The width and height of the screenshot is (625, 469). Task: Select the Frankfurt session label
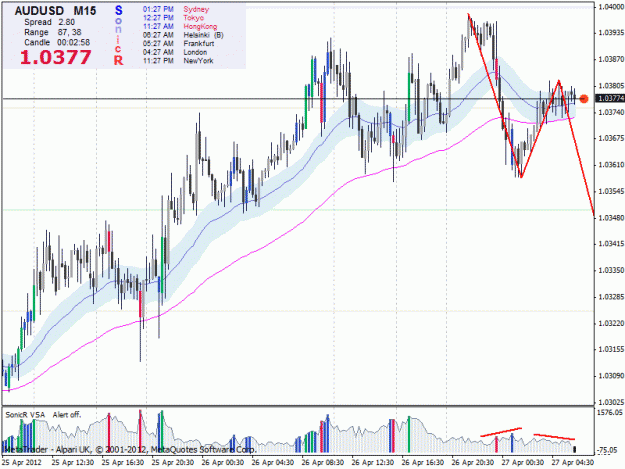click(x=199, y=44)
